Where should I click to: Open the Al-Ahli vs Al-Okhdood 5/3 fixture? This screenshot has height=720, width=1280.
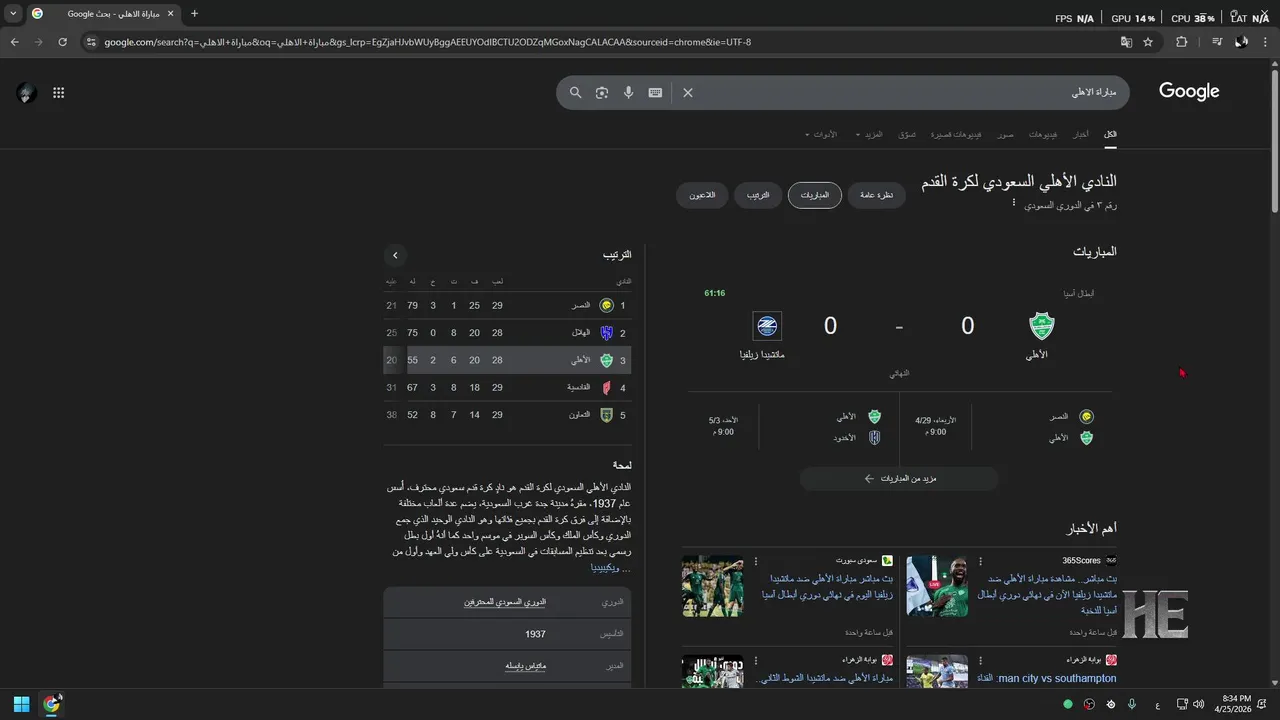[795, 426]
